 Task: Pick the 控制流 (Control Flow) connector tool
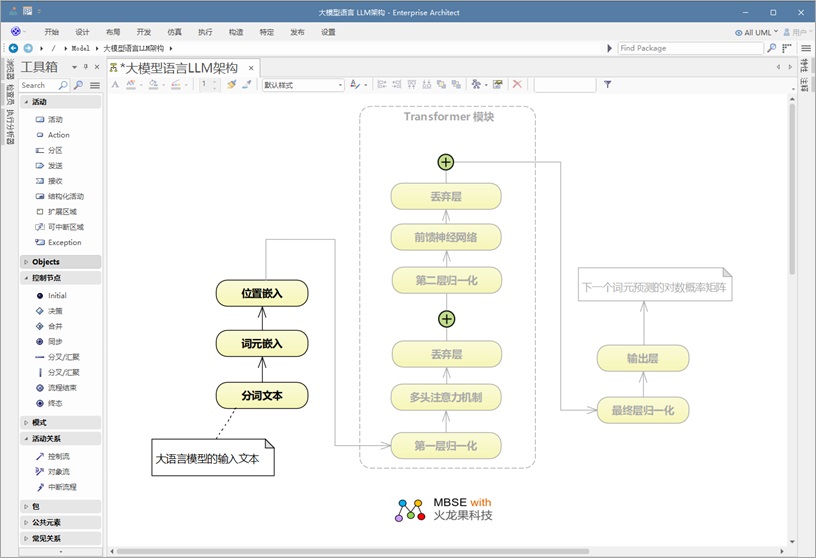pyautogui.click(x=58, y=456)
